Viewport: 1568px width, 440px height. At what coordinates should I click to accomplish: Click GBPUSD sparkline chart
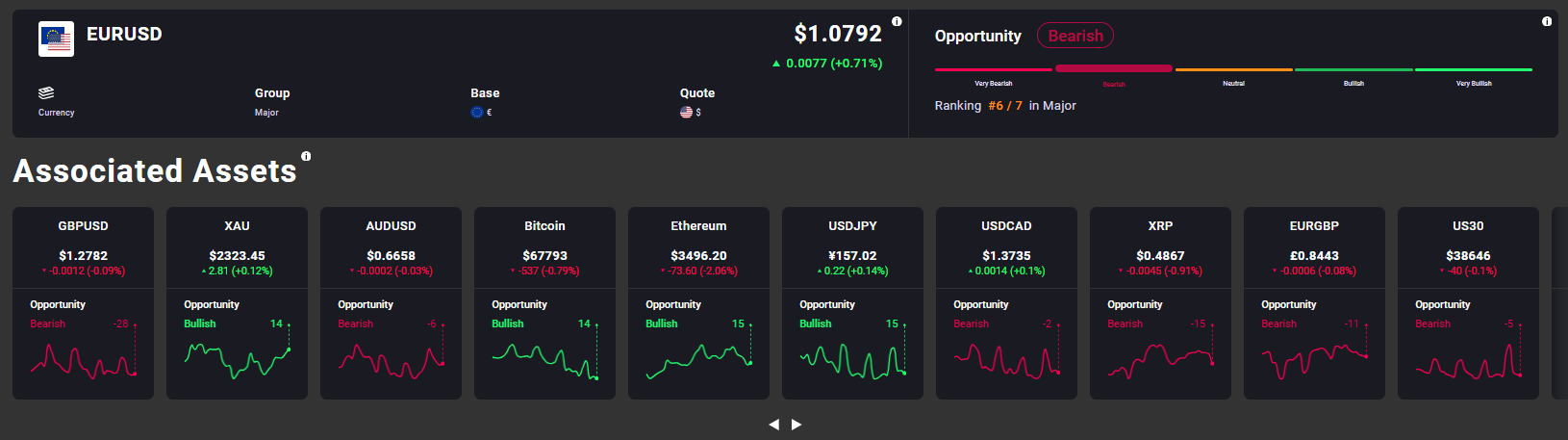84,361
